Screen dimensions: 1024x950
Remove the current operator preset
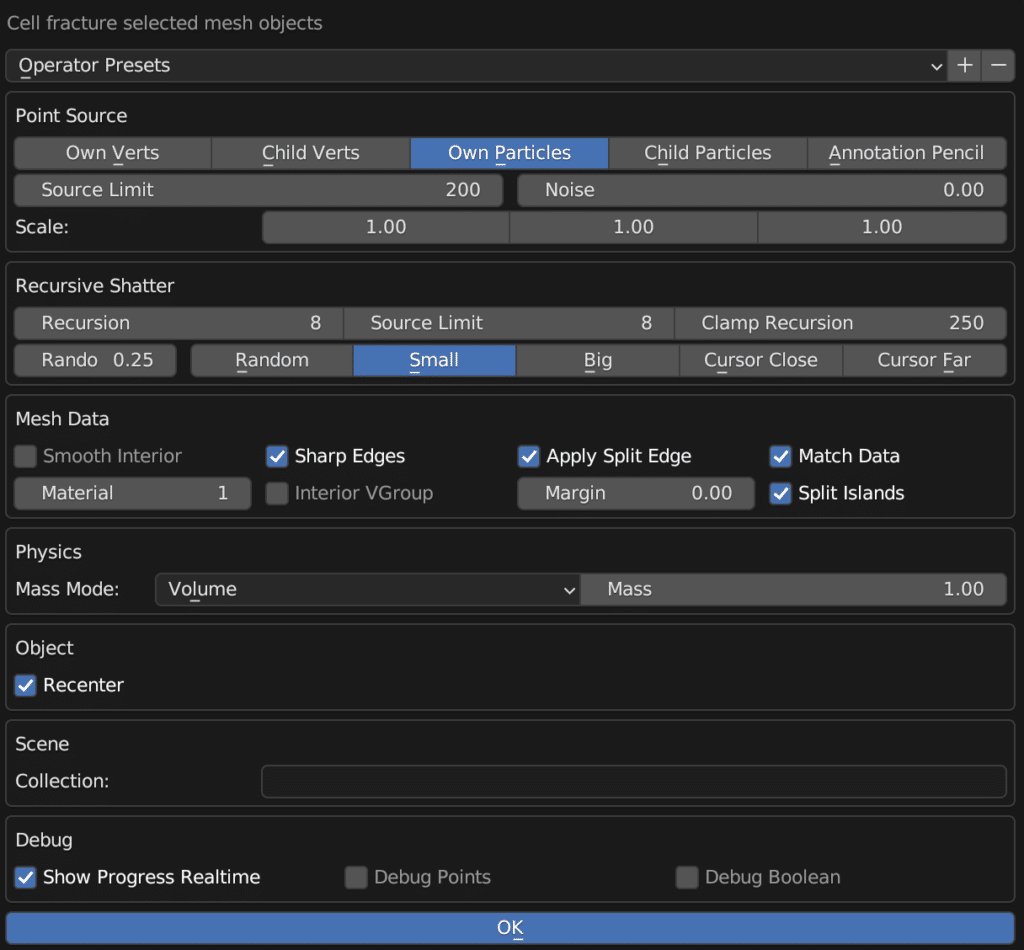[x=999, y=65]
